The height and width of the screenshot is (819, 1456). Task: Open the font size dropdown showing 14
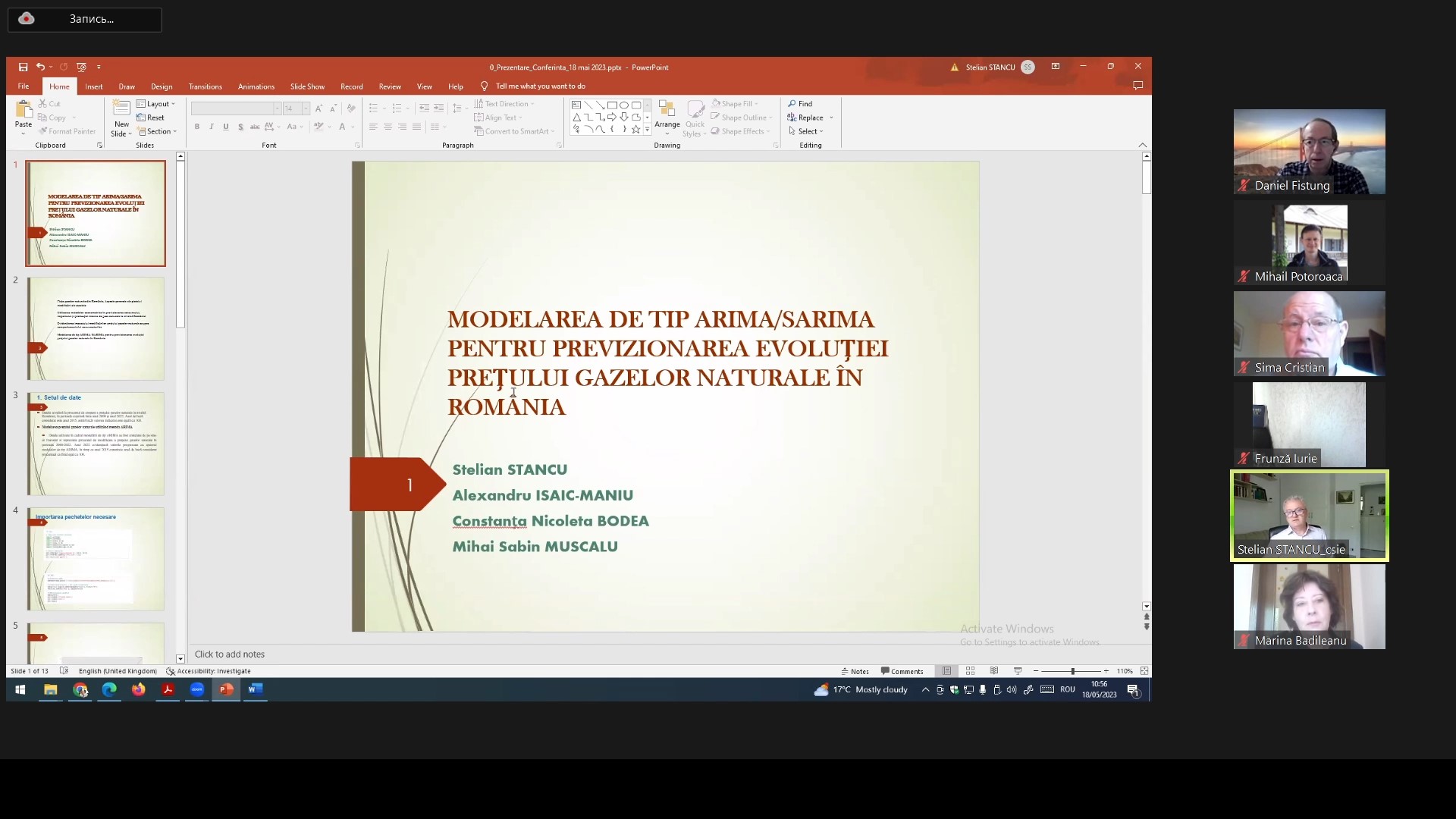(306, 108)
